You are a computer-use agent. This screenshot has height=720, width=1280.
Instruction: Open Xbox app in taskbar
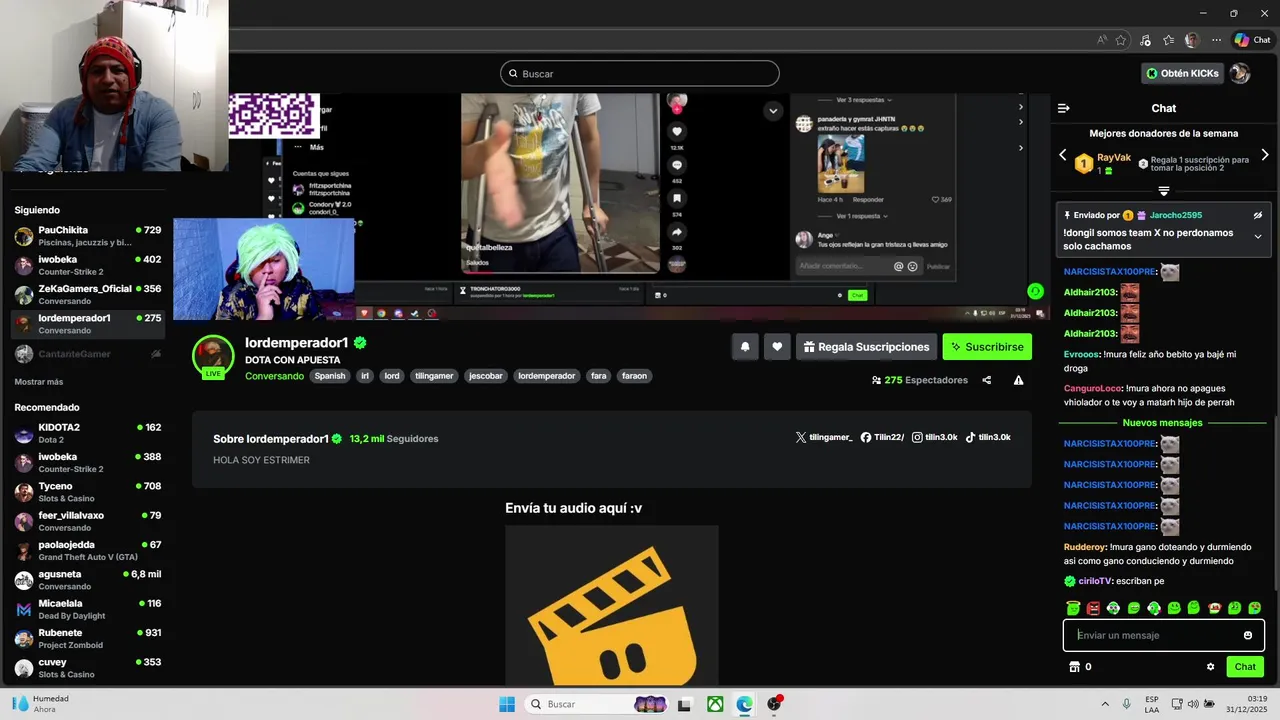715,704
